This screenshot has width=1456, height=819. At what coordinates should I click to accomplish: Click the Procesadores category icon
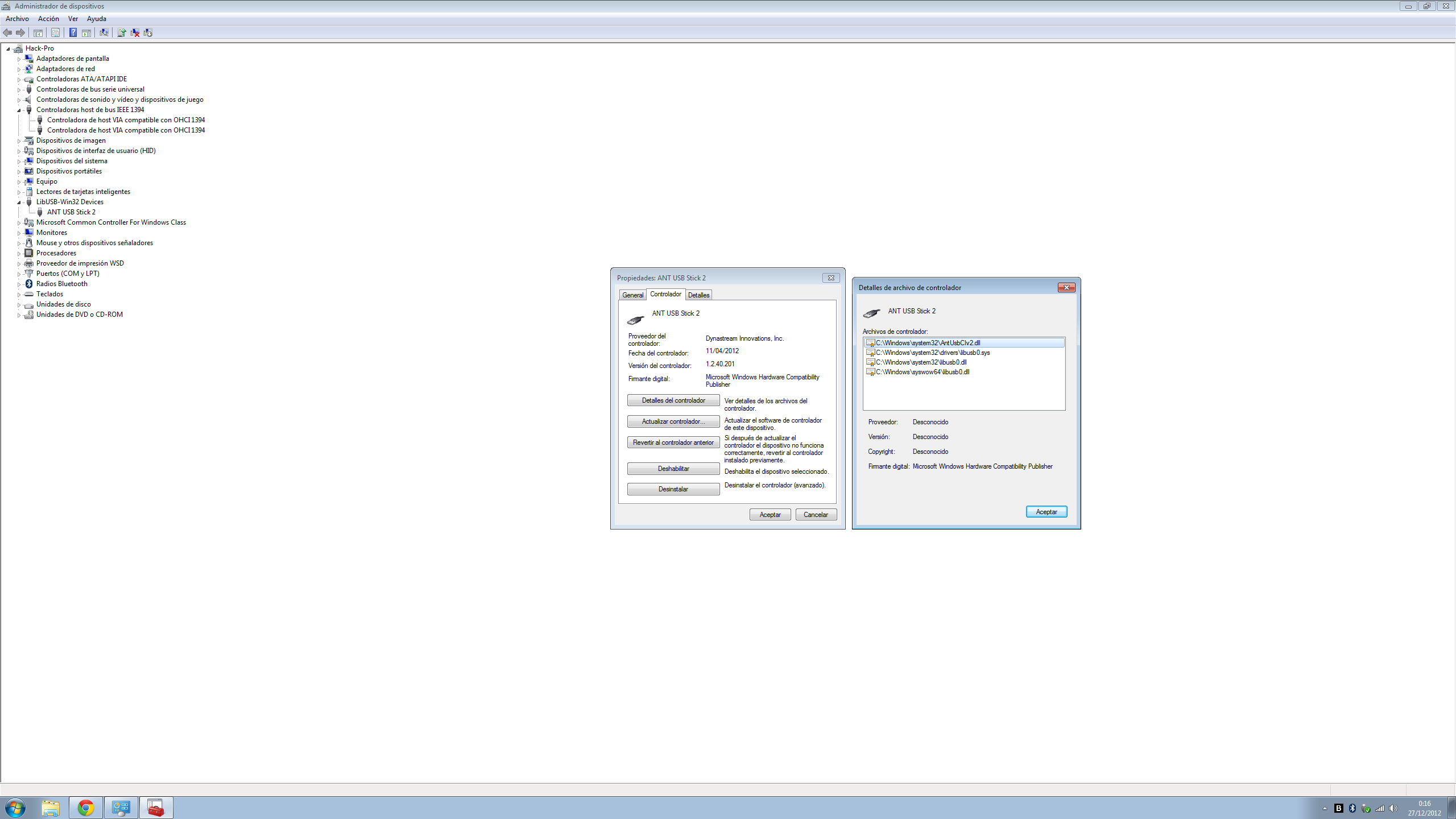(29, 253)
